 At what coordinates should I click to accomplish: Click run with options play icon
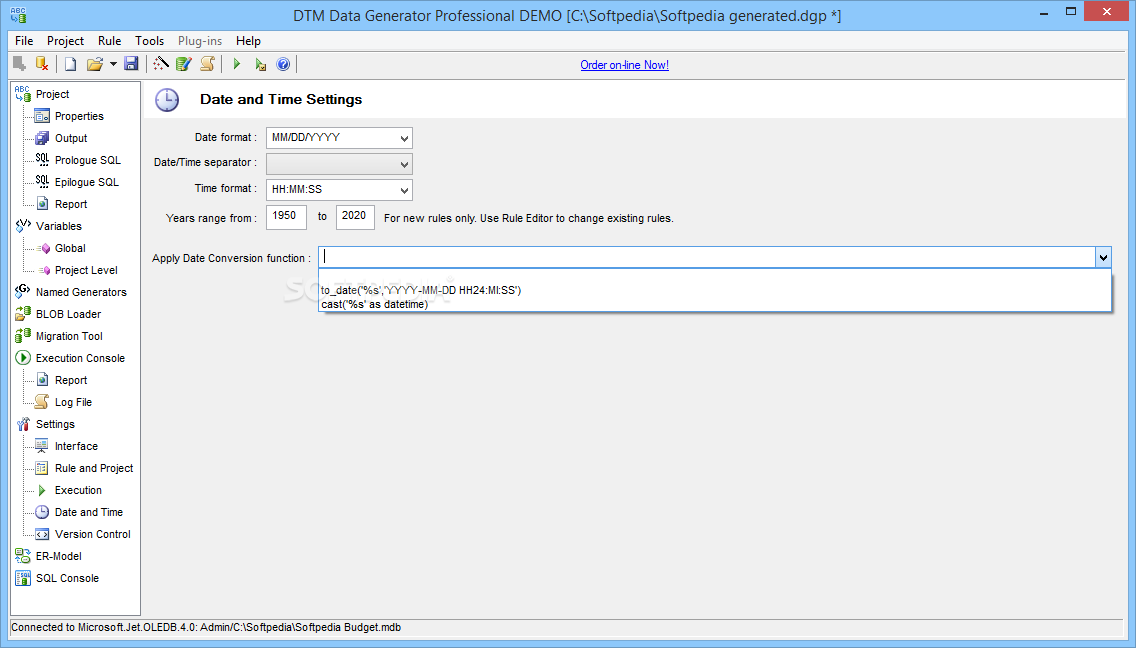[x=260, y=64]
